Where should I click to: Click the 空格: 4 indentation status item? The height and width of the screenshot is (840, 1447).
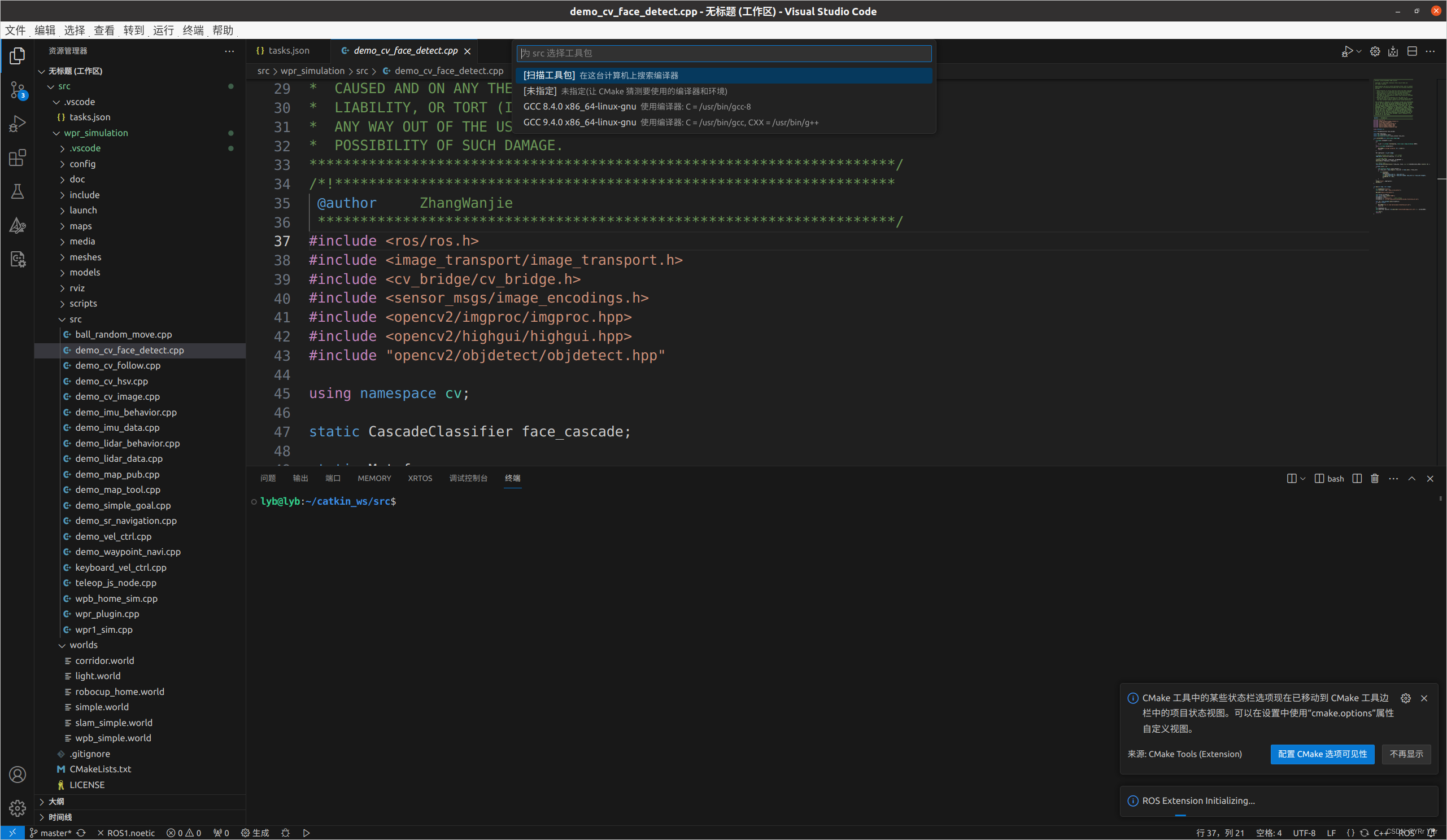(1269, 833)
